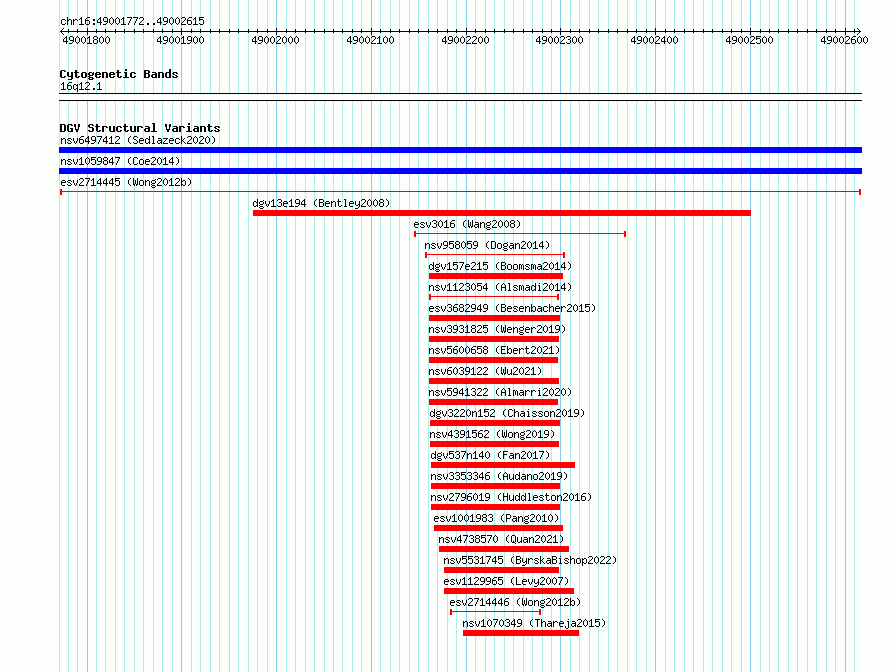890x672 pixels.
Task: Open nsv3353346 (Audano2019) label
Action: tap(499, 476)
